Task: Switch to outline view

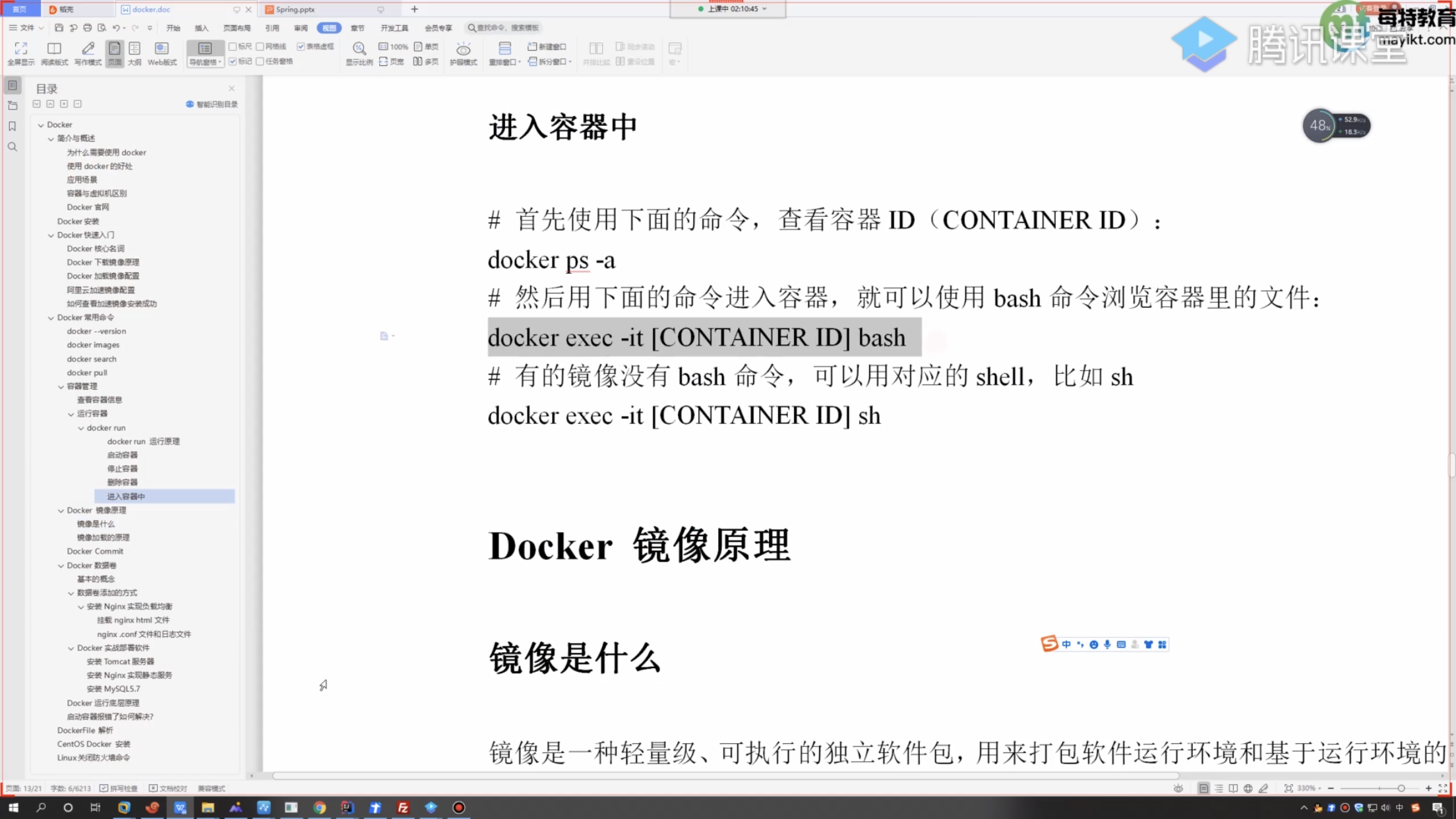Action: (x=135, y=53)
